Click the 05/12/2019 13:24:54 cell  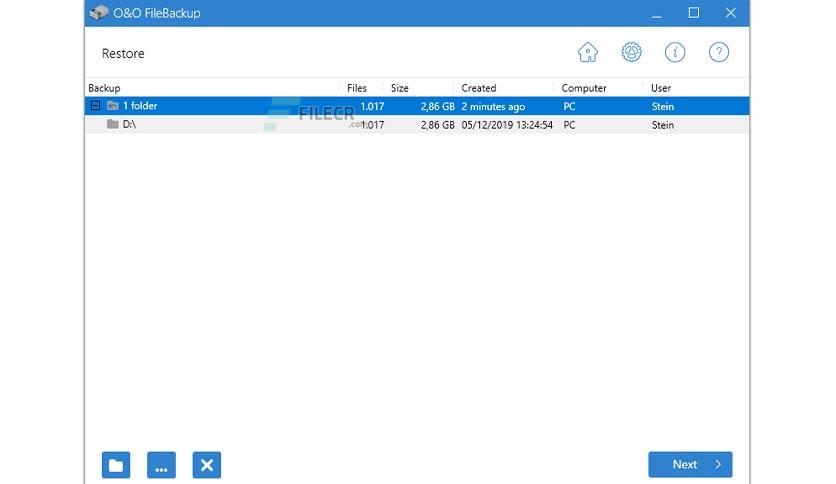pyautogui.click(x=507, y=125)
